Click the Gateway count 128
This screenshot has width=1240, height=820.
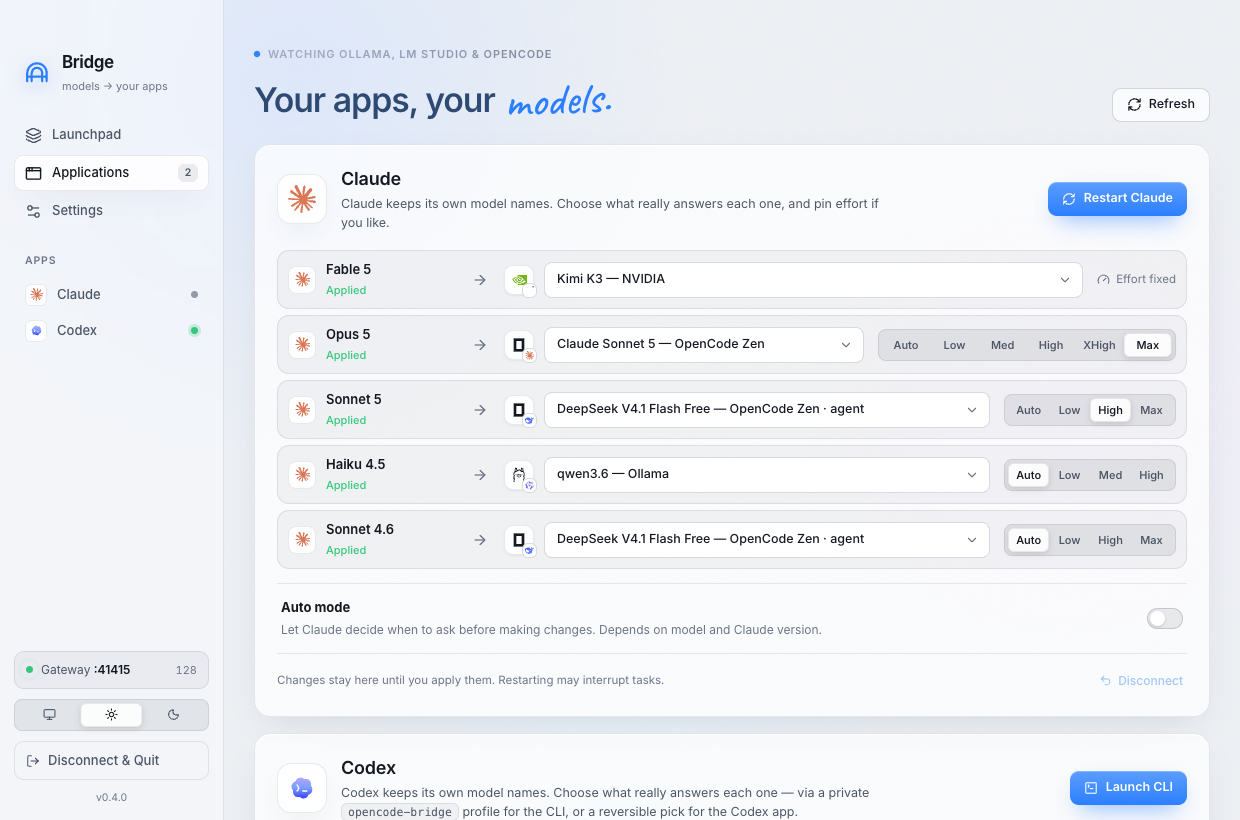point(186,670)
